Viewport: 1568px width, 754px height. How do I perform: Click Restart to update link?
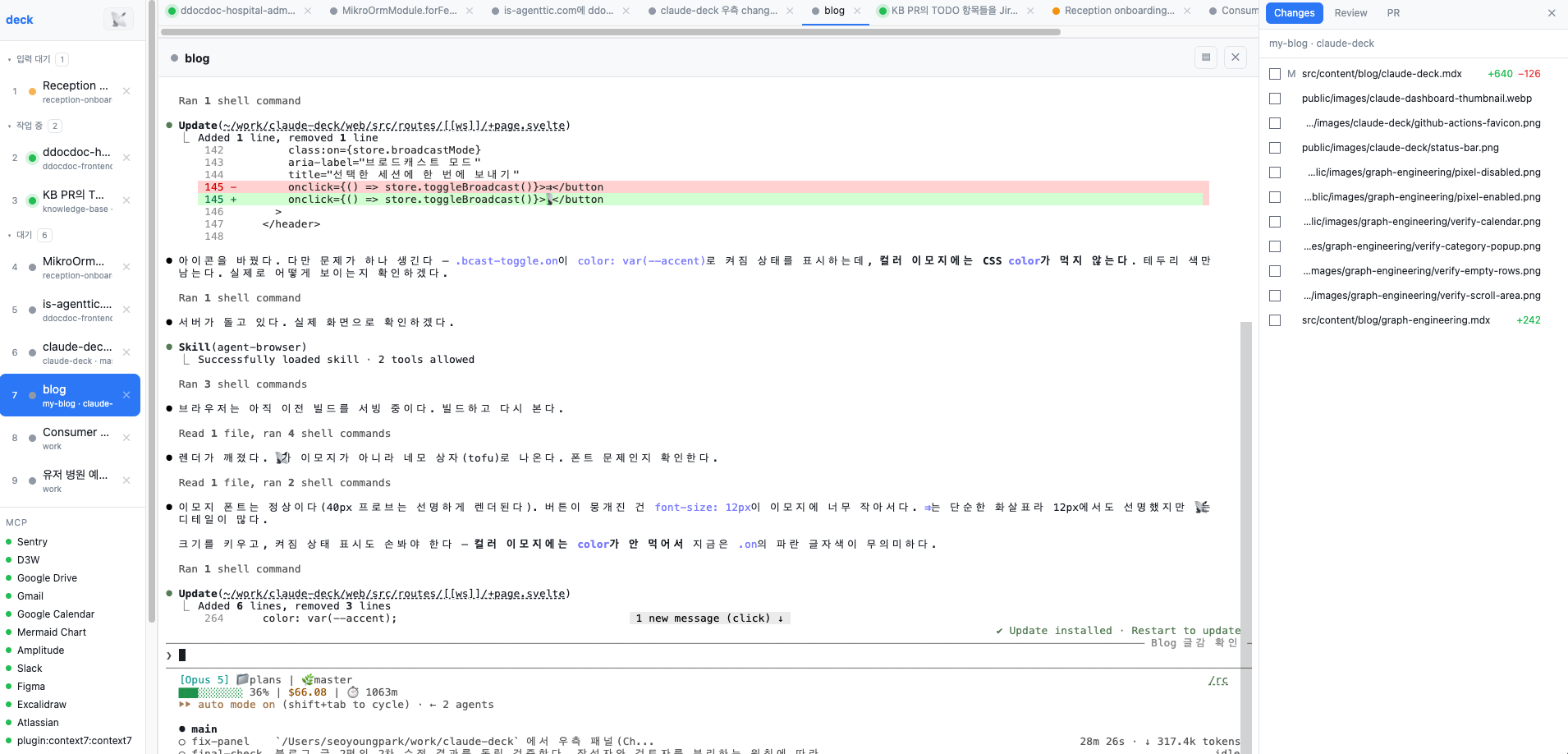[x=1185, y=631]
